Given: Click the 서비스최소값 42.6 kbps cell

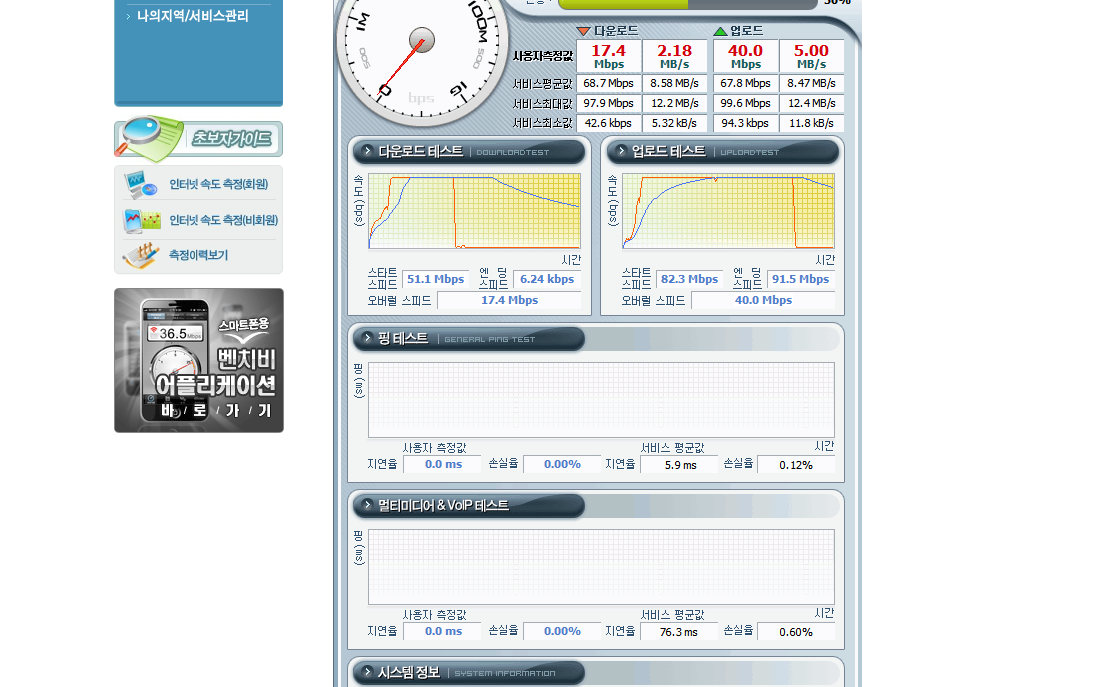Looking at the screenshot, I should 609,123.
